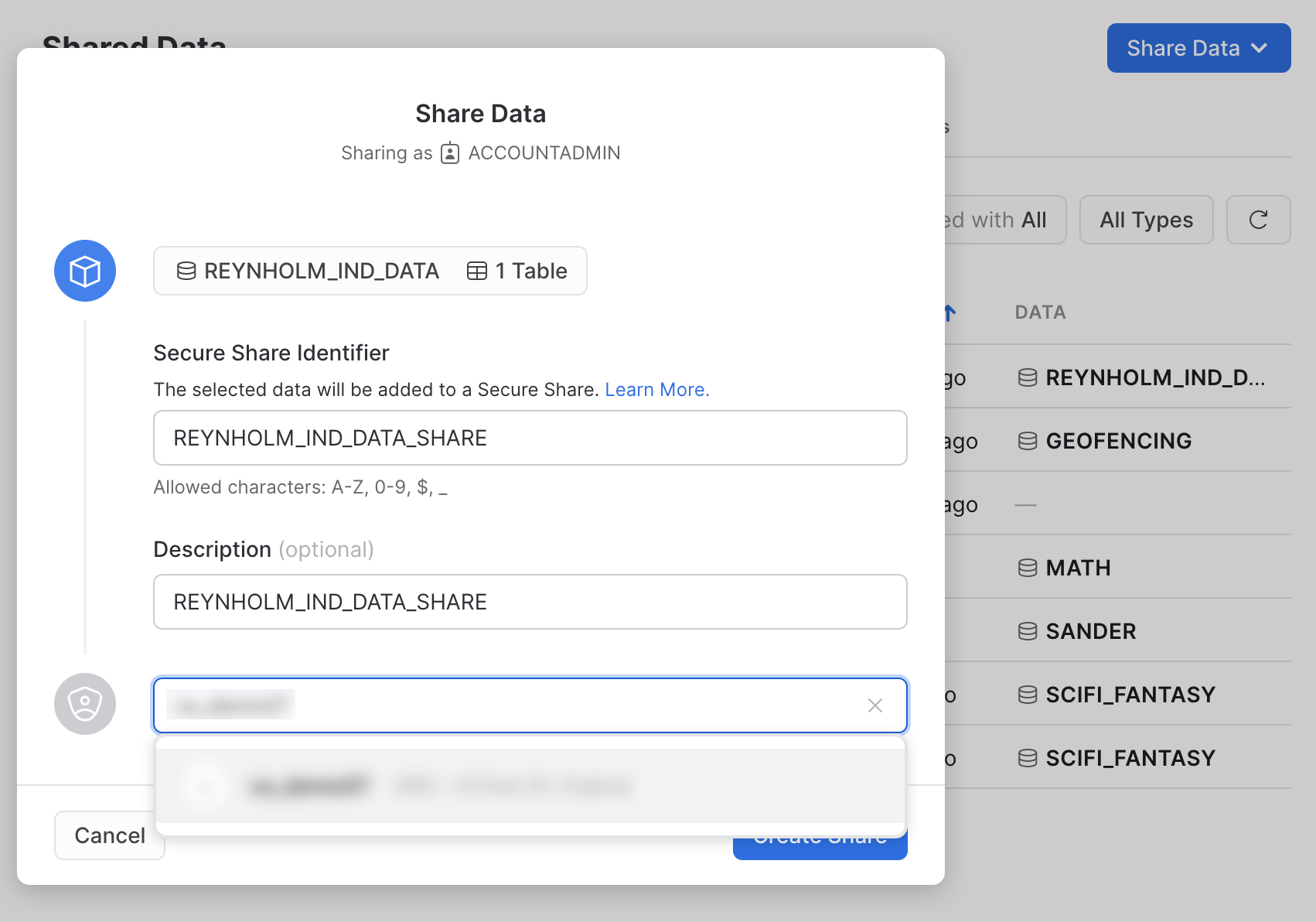Select the suggested account in dropdown list

[530, 786]
